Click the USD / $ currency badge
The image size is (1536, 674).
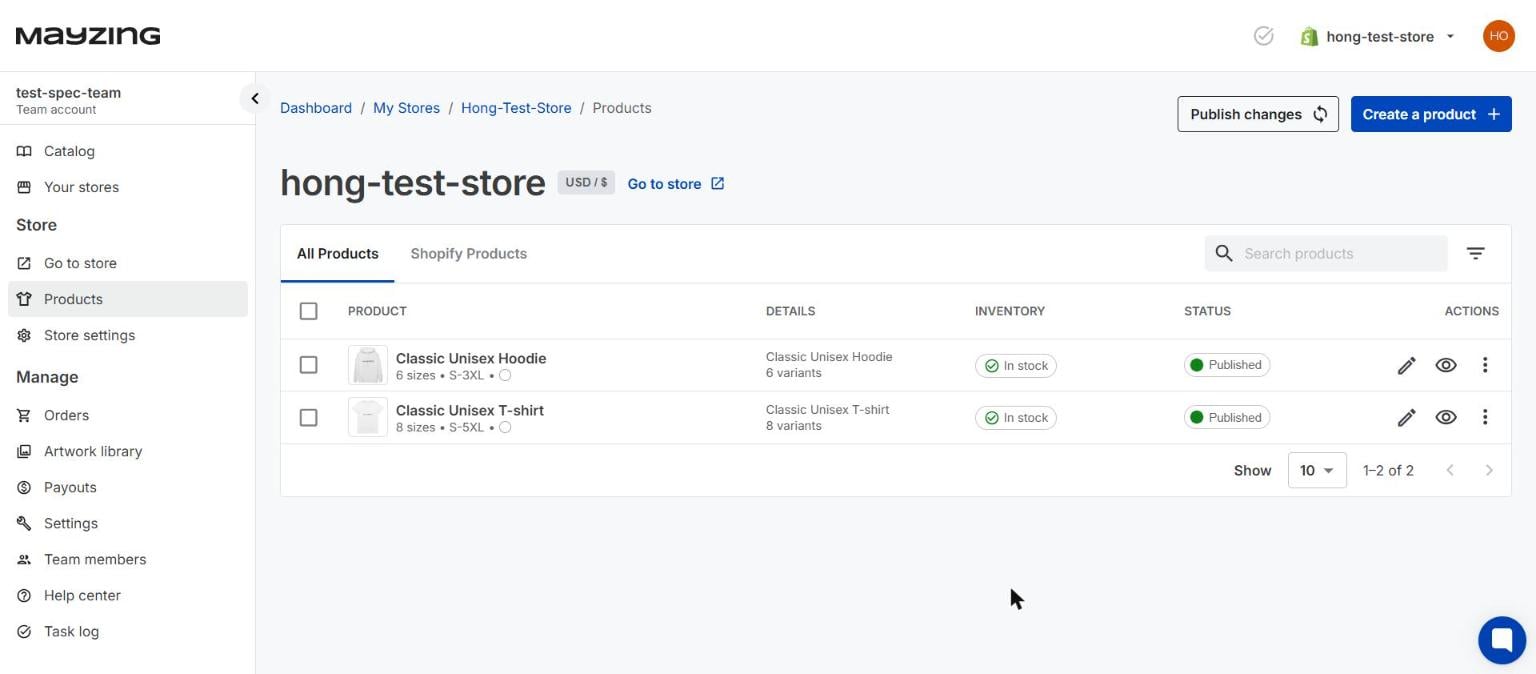(x=586, y=183)
